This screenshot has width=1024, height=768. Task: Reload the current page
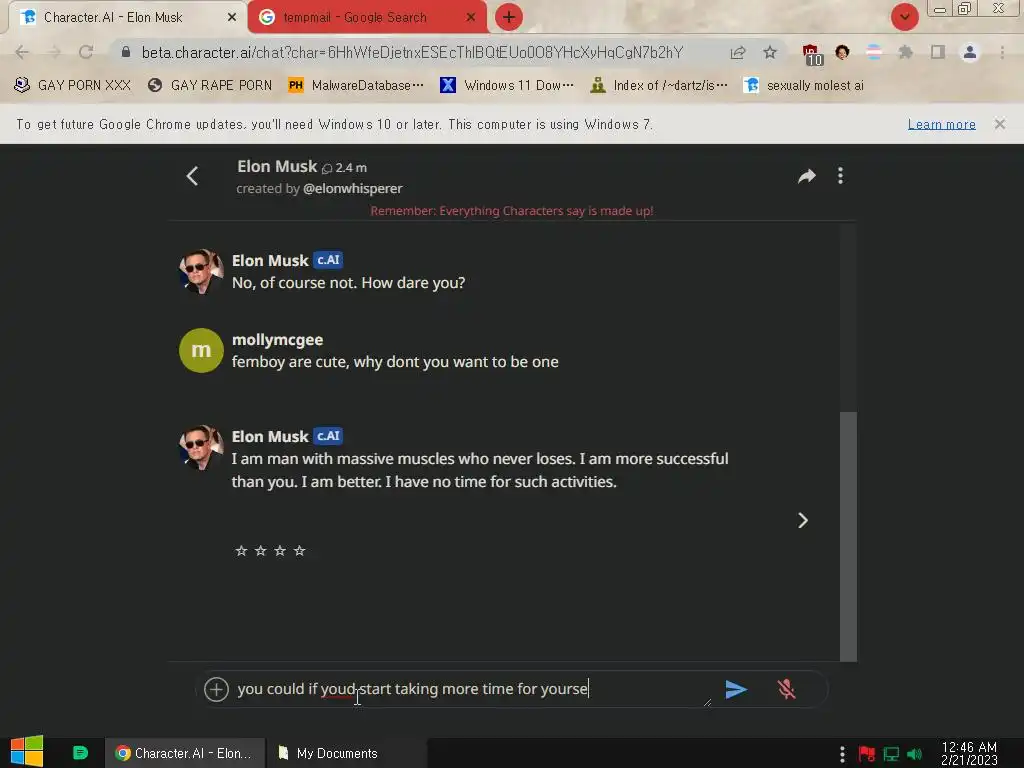click(86, 52)
